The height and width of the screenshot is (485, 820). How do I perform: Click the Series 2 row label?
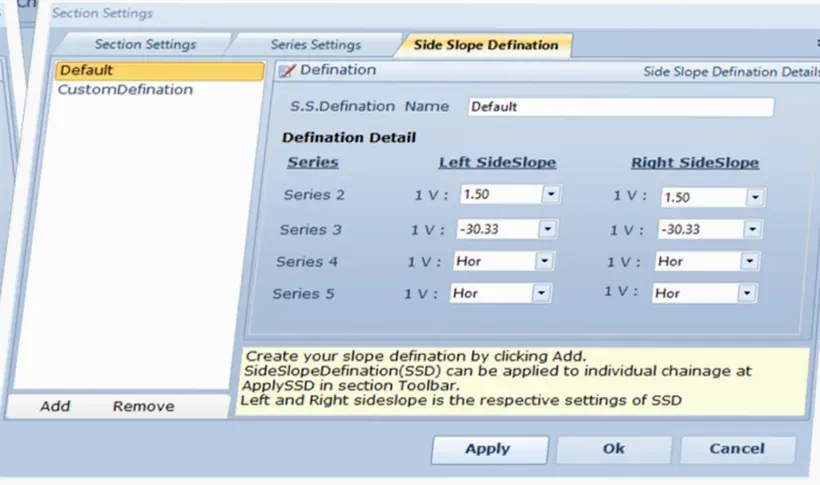click(x=314, y=195)
